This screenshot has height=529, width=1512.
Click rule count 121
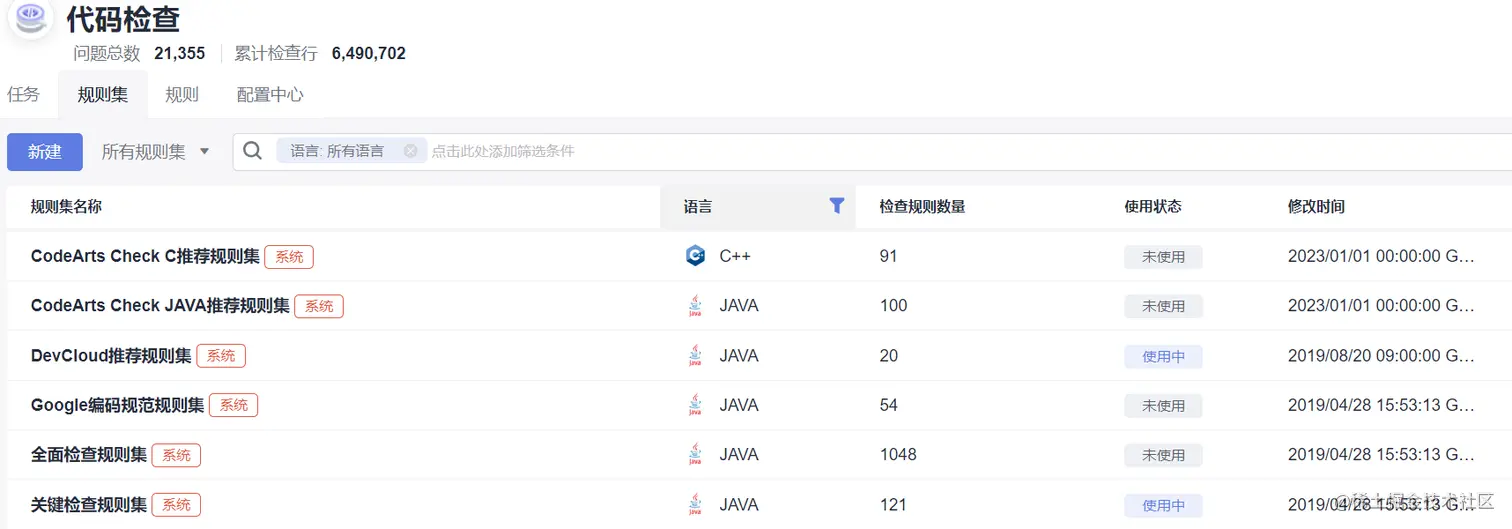tap(893, 504)
